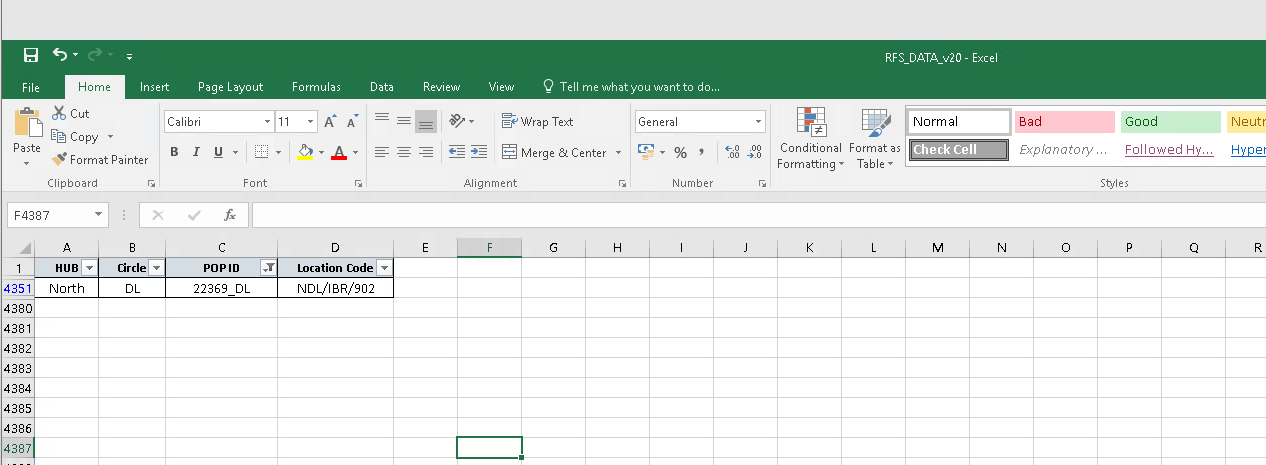Switch to the Insert ribbon tab
This screenshot has width=1266, height=465.
(154, 87)
